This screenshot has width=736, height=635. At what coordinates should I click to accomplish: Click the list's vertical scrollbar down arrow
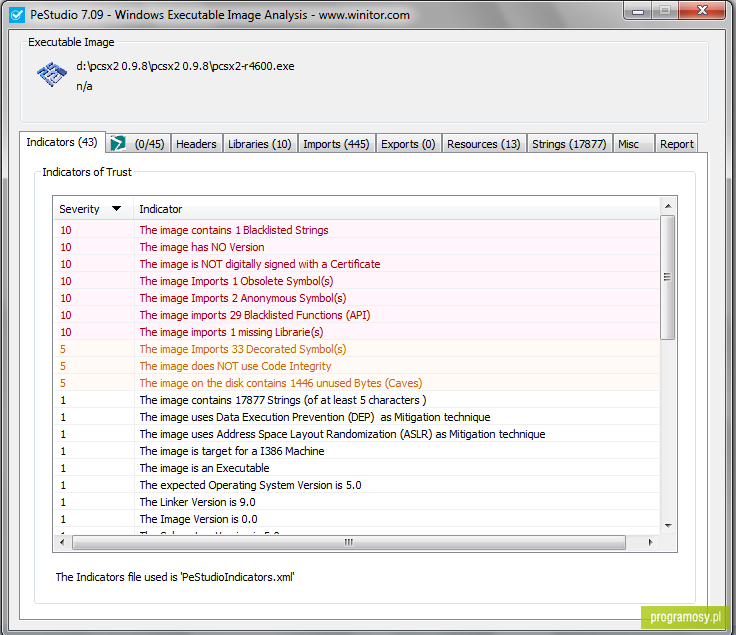(668, 526)
